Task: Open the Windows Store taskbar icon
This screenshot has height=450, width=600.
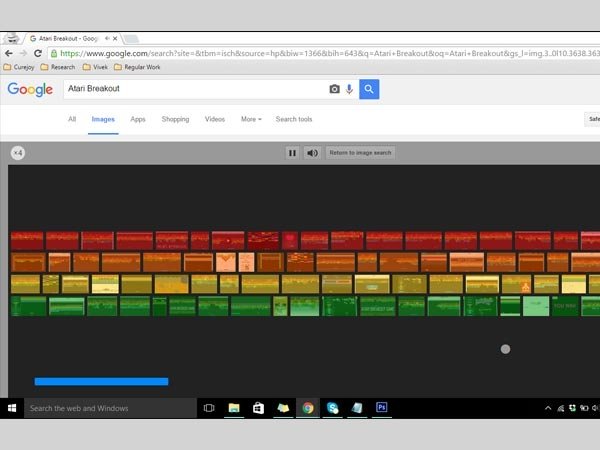Action: point(258,408)
